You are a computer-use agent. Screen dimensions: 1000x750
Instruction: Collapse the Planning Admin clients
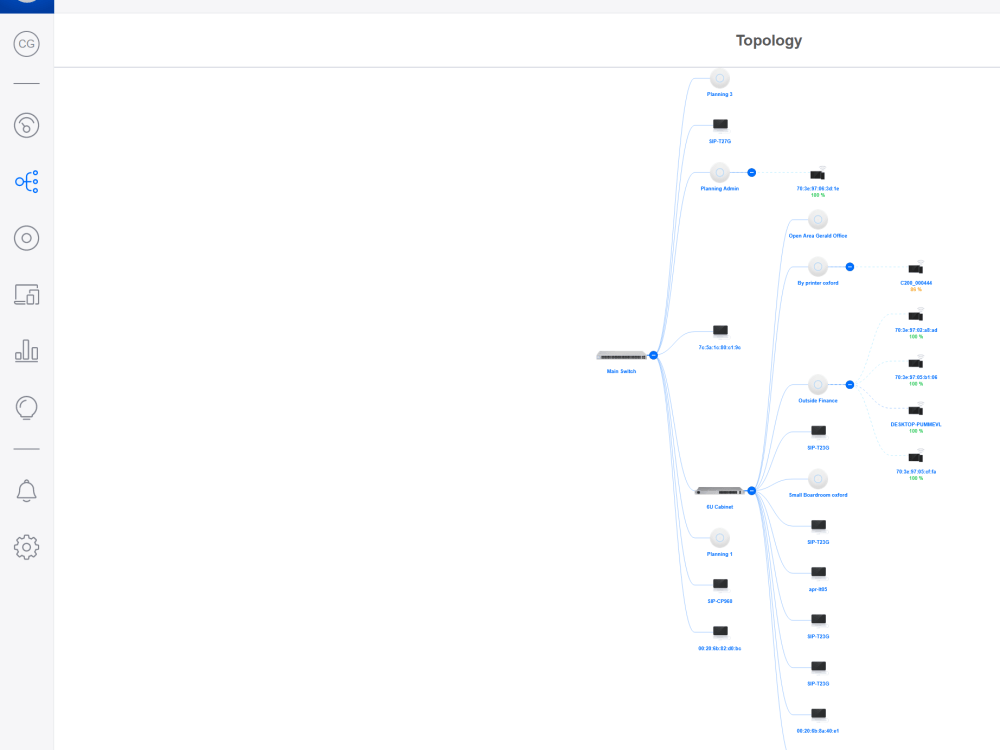click(751, 172)
